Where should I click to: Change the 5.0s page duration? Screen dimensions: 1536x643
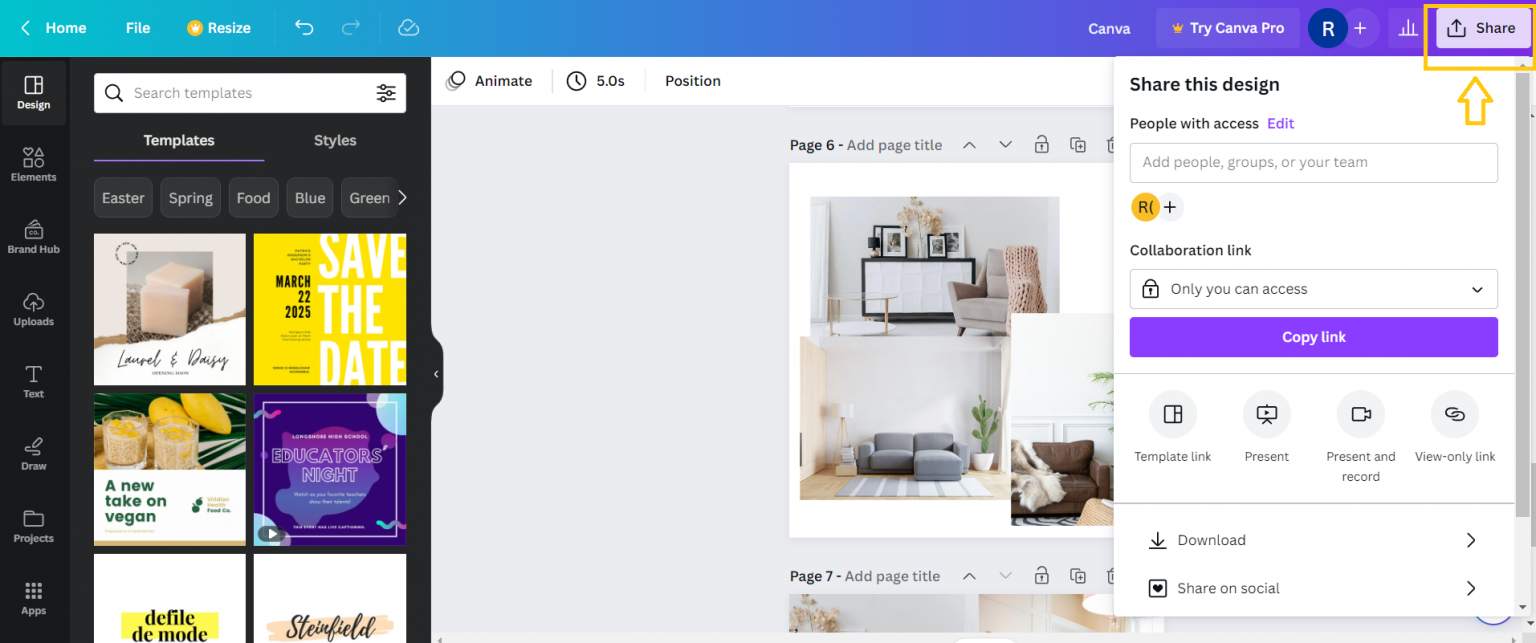coord(596,81)
